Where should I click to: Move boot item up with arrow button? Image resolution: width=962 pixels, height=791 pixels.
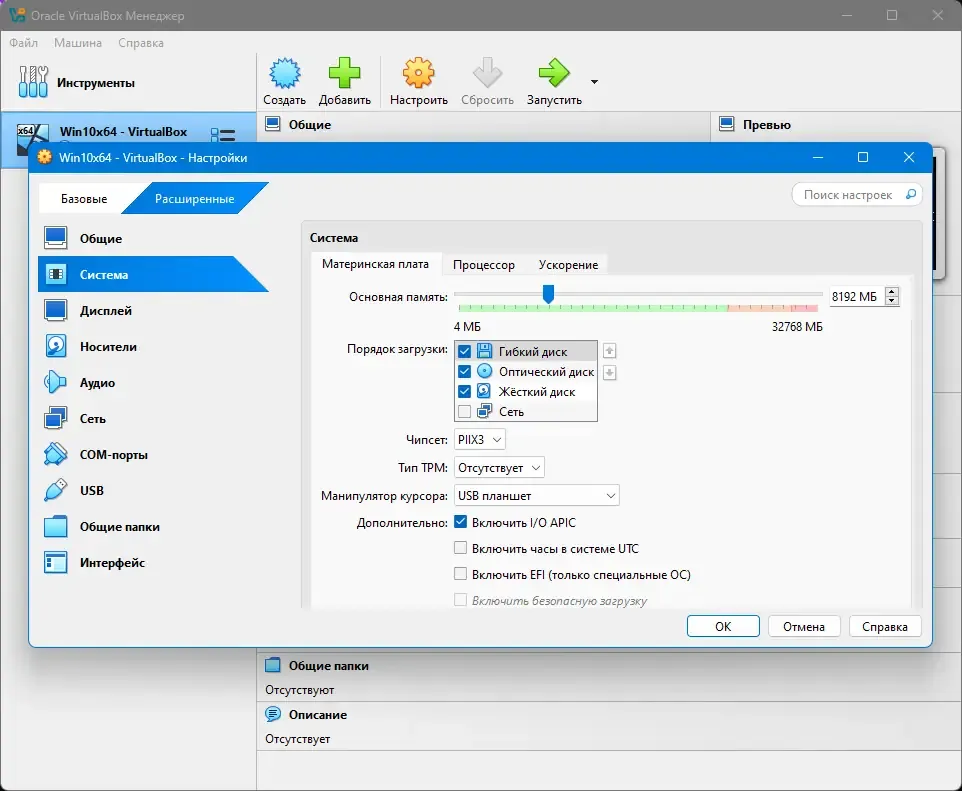point(609,351)
